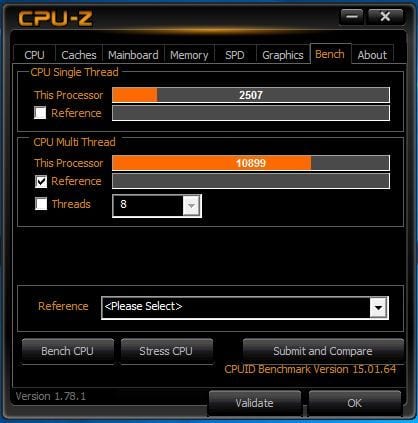Open the About tab

pos(372,55)
